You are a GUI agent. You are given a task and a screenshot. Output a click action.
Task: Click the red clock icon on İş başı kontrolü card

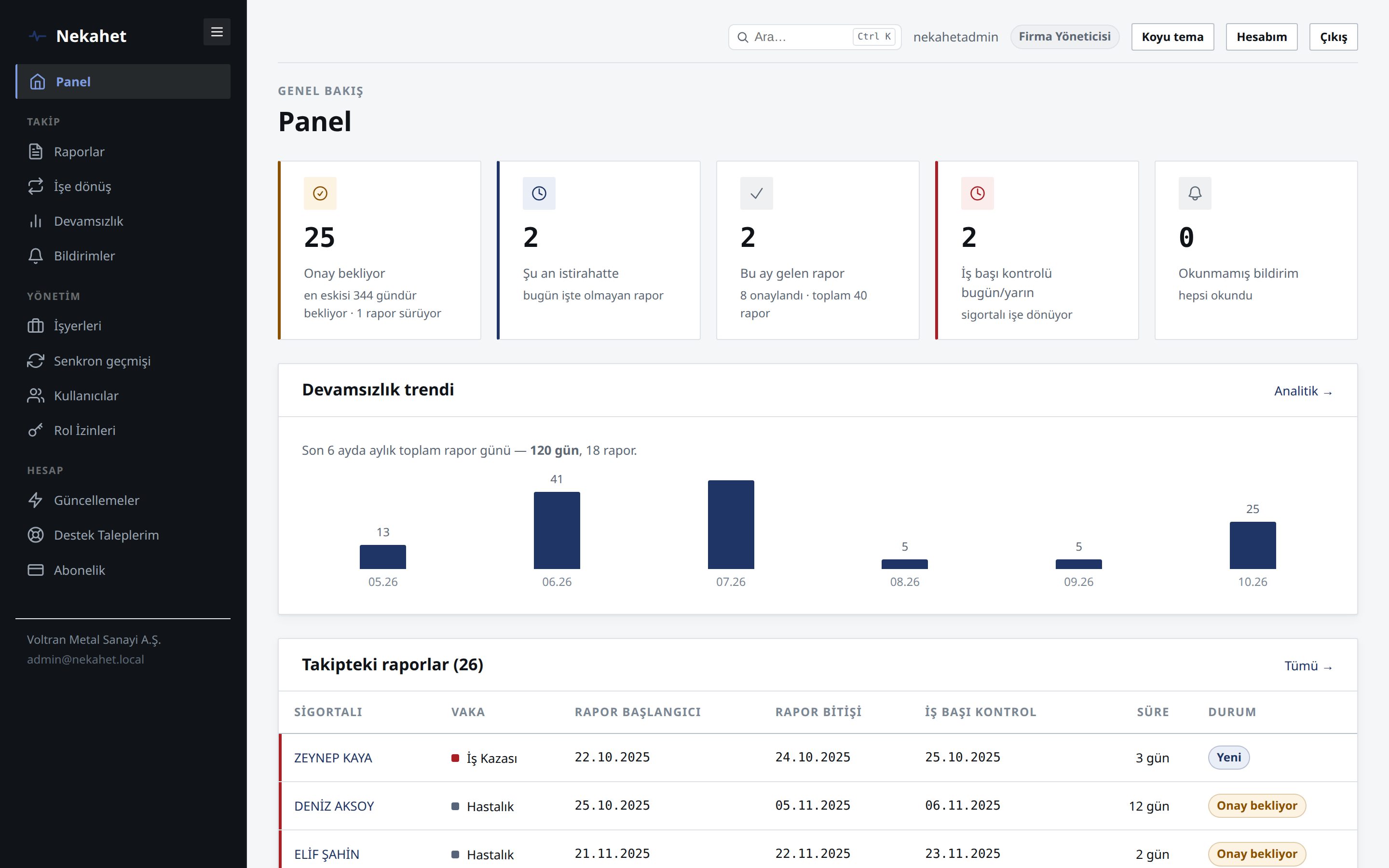(x=977, y=193)
